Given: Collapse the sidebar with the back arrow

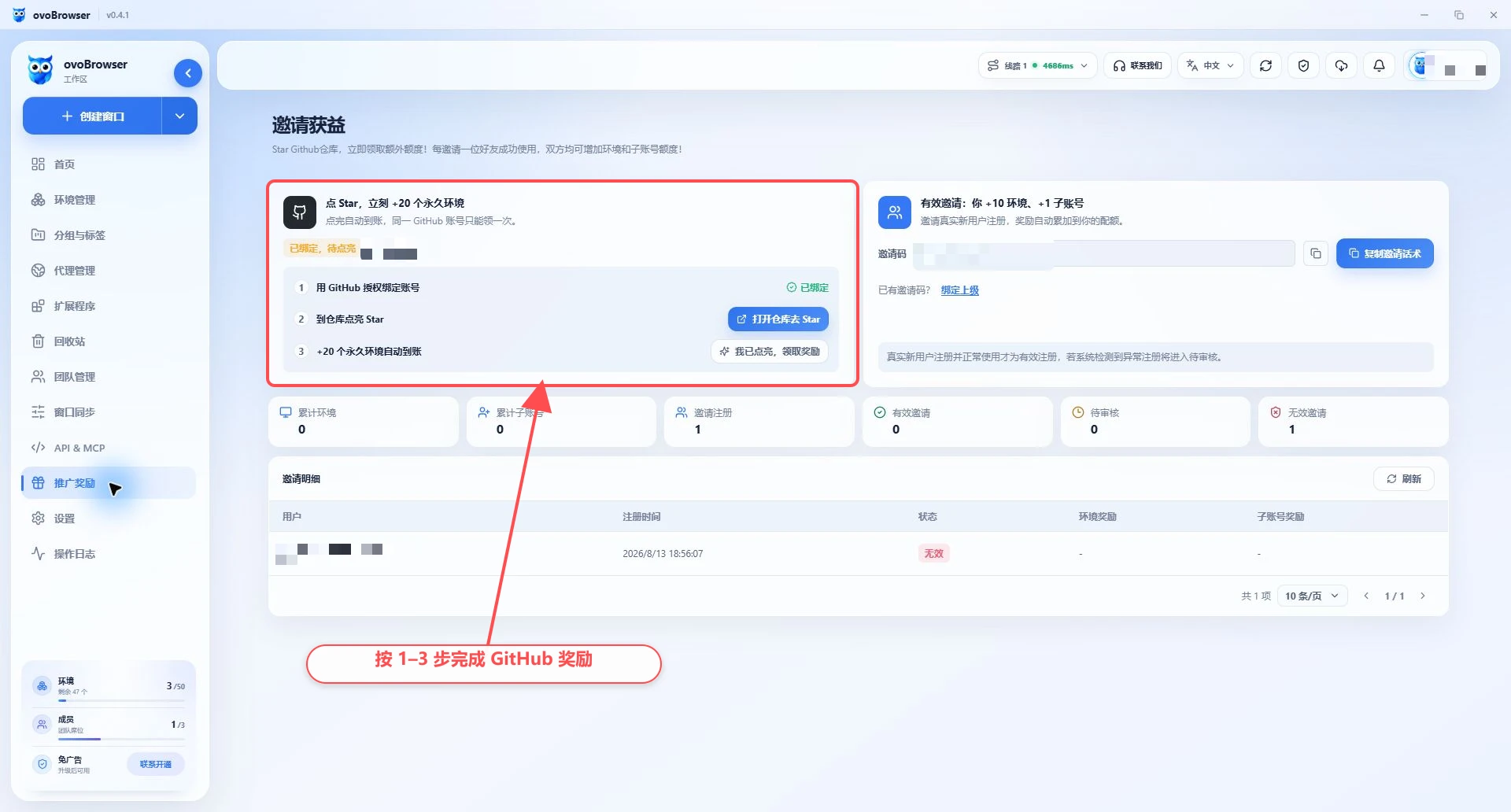Looking at the screenshot, I should point(187,73).
